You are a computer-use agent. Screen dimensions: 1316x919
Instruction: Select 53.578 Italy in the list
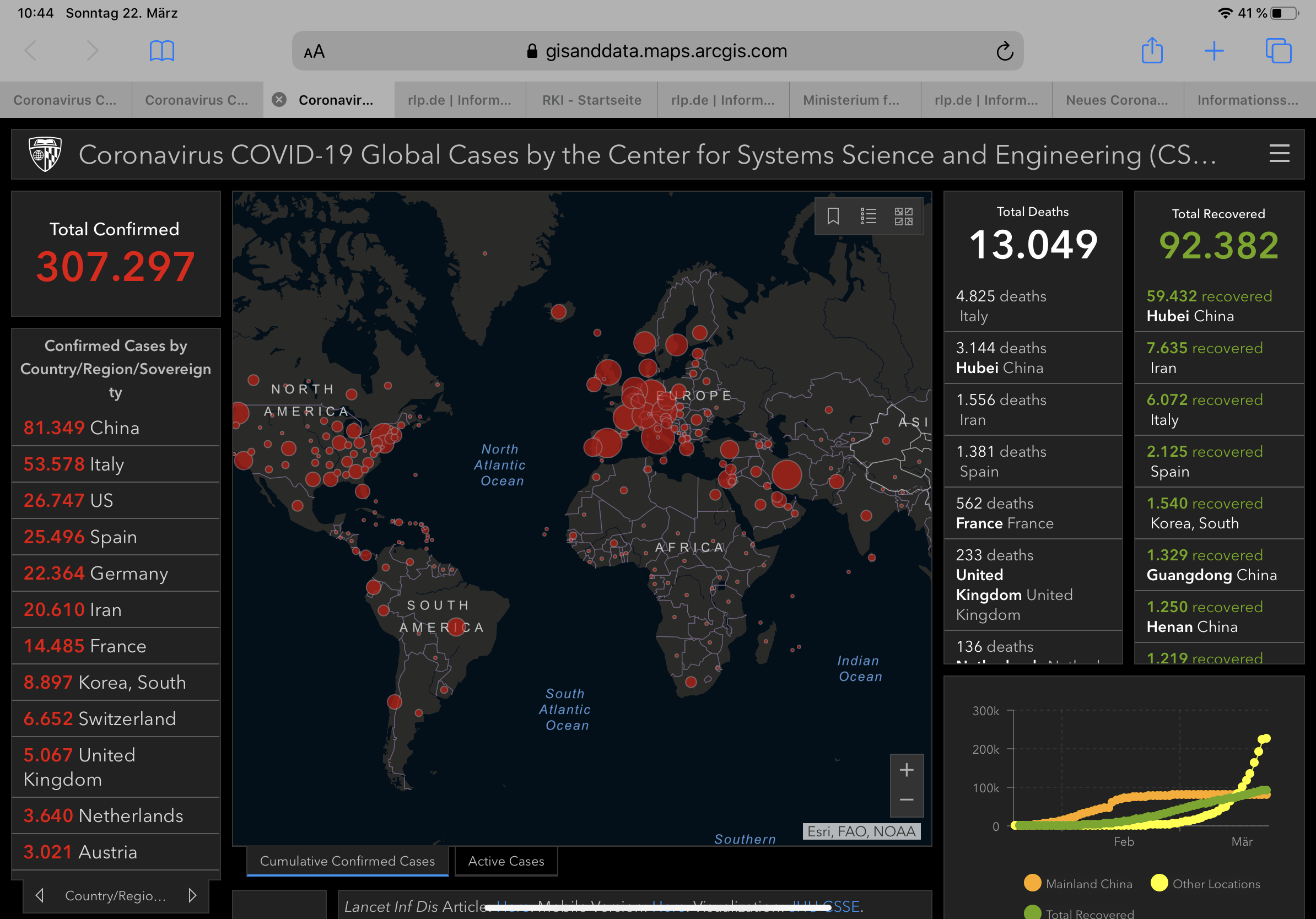[116, 464]
